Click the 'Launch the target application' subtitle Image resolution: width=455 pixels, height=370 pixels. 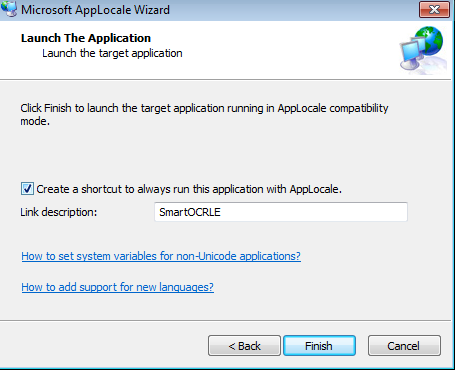coord(112,53)
